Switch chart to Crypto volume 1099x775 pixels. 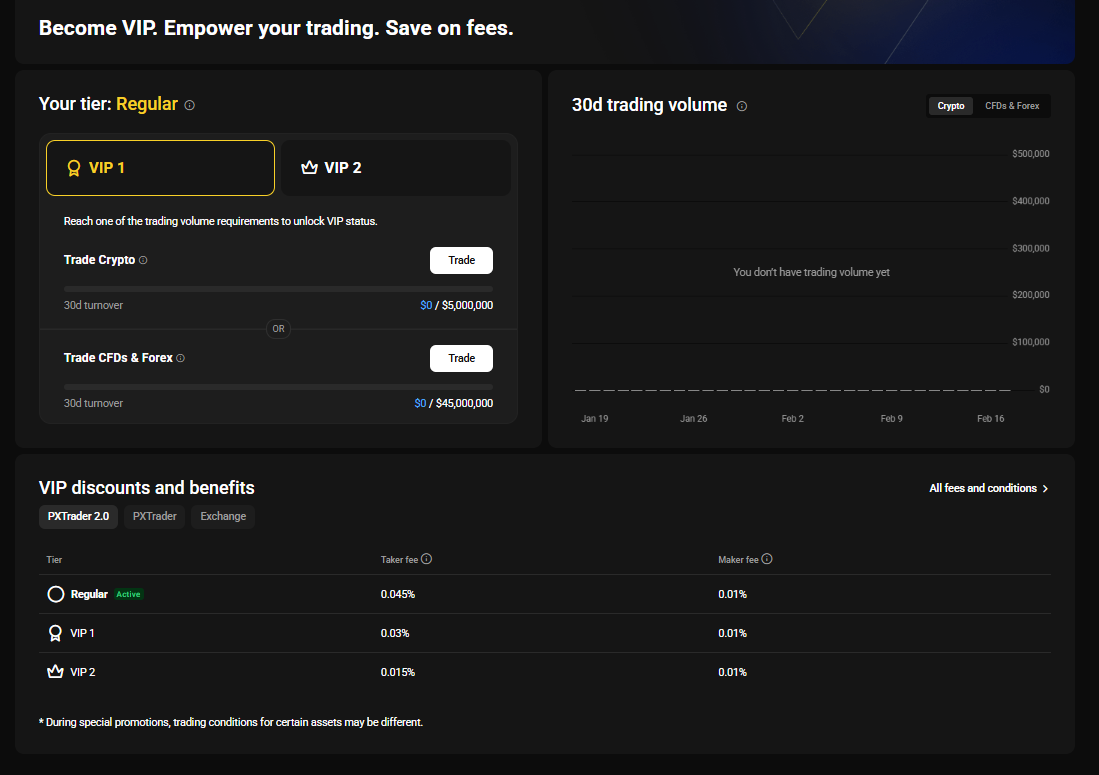tap(951, 106)
